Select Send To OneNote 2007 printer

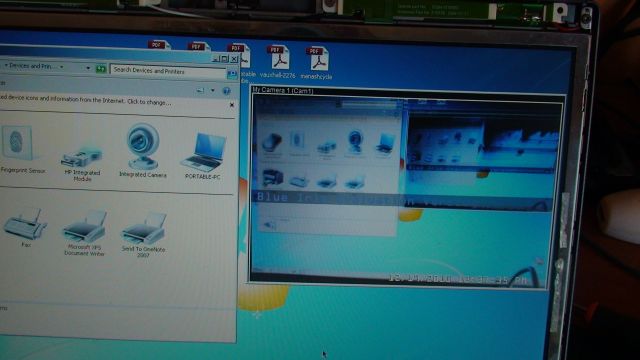click(144, 229)
